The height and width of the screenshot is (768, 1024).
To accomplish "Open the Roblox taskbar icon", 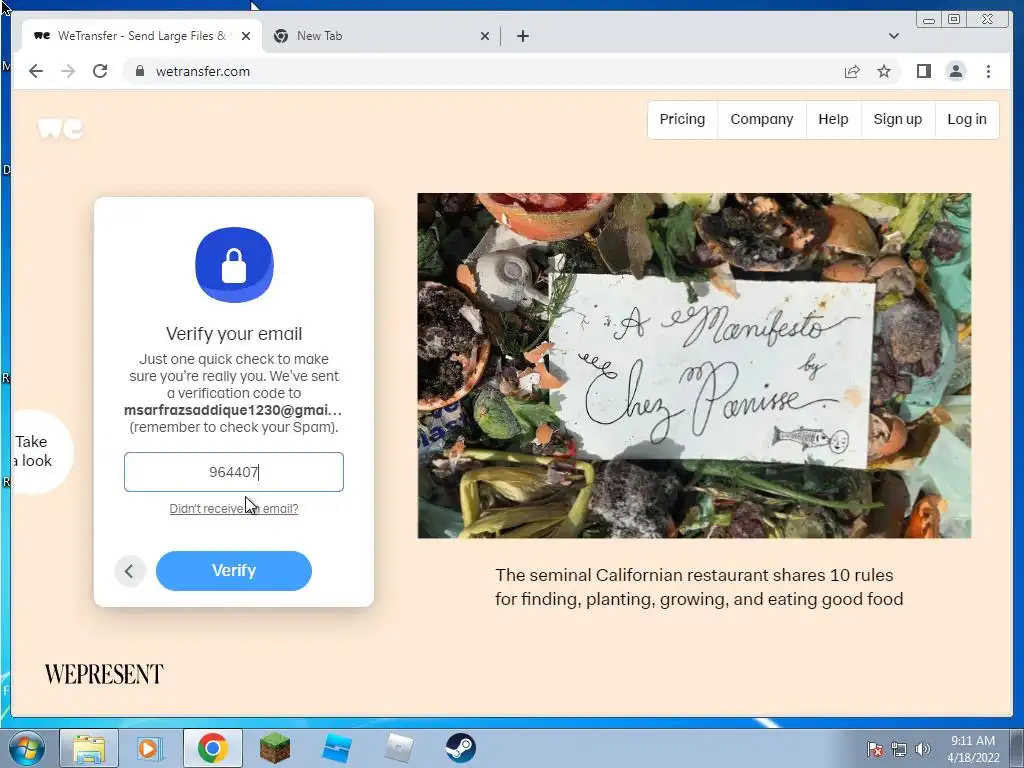I will [x=398, y=748].
